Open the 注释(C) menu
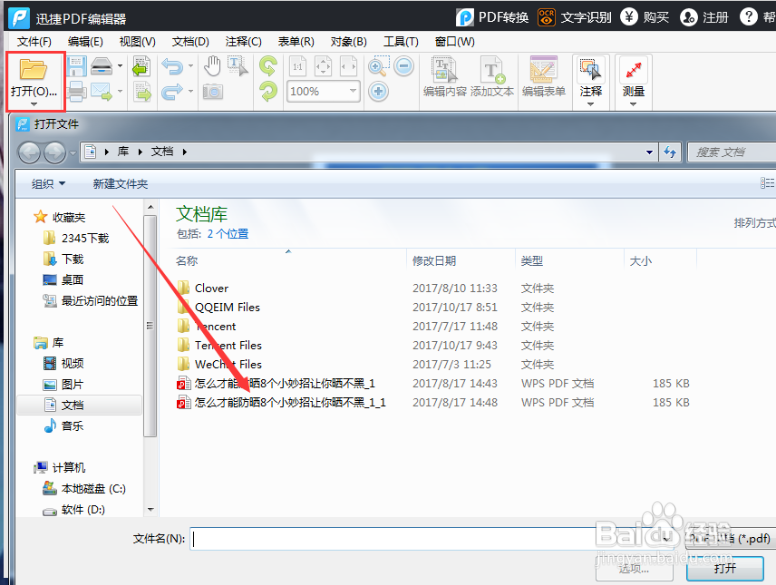 click(243, 42)
